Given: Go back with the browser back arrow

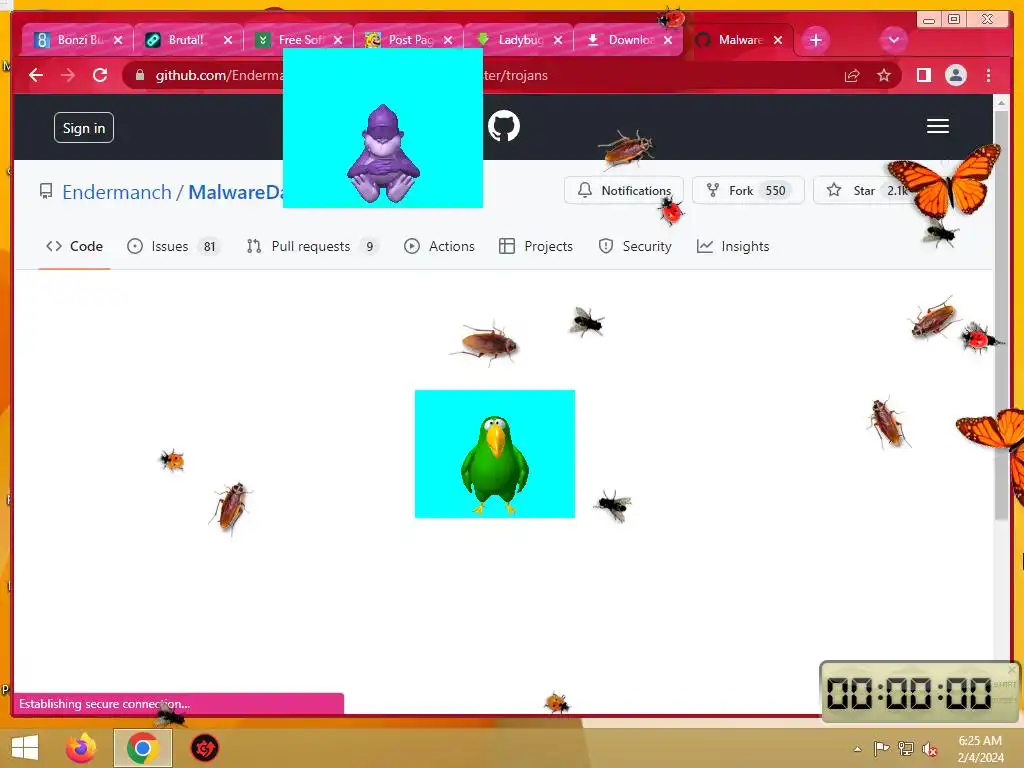Looking at the screenshot, I should pos(36,75).
